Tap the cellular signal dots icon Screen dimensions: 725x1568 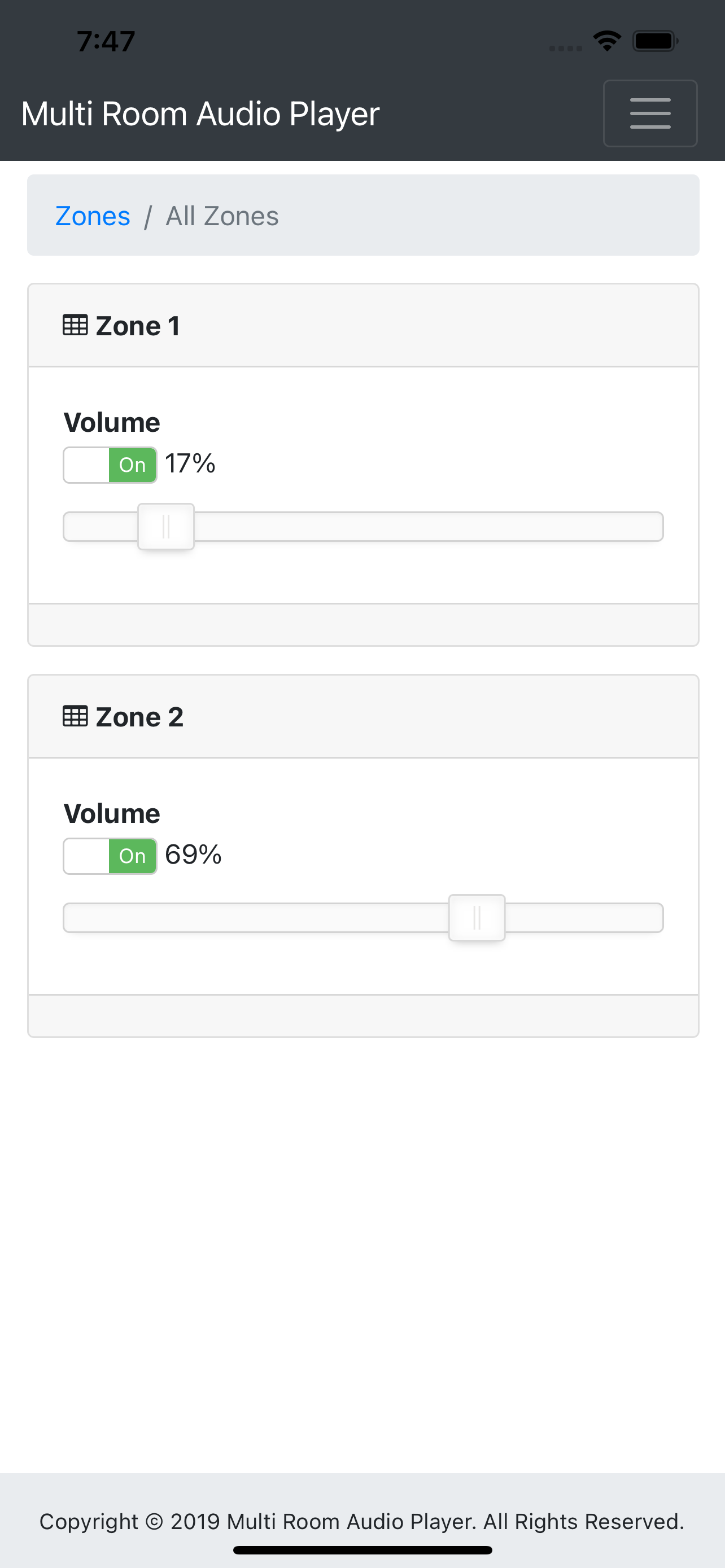pyautogui.click(x=566, y=48)
